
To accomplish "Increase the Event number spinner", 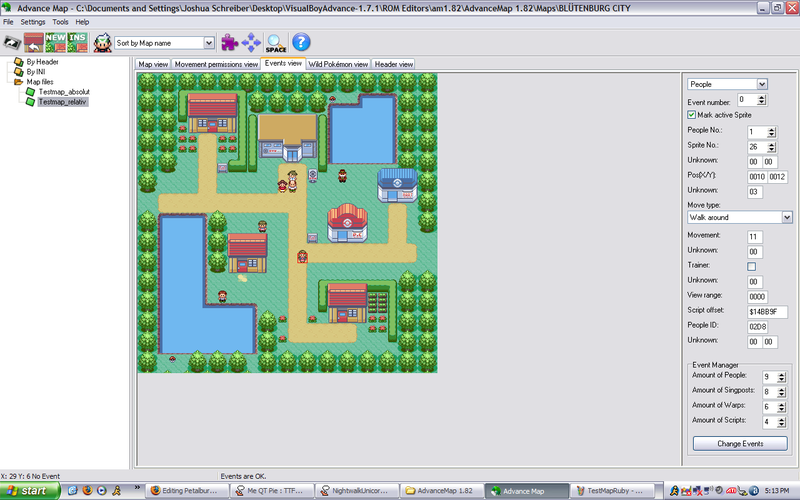I will tap(761, 97).
